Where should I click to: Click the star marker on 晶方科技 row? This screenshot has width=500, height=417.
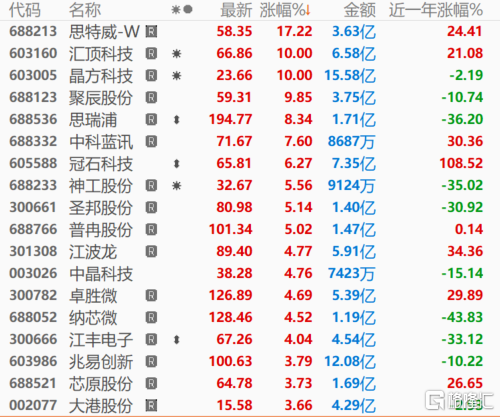(176, 76)
